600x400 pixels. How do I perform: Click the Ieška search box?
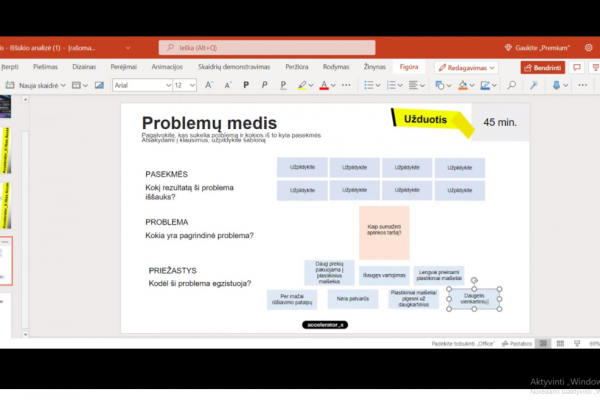(267, 47)
